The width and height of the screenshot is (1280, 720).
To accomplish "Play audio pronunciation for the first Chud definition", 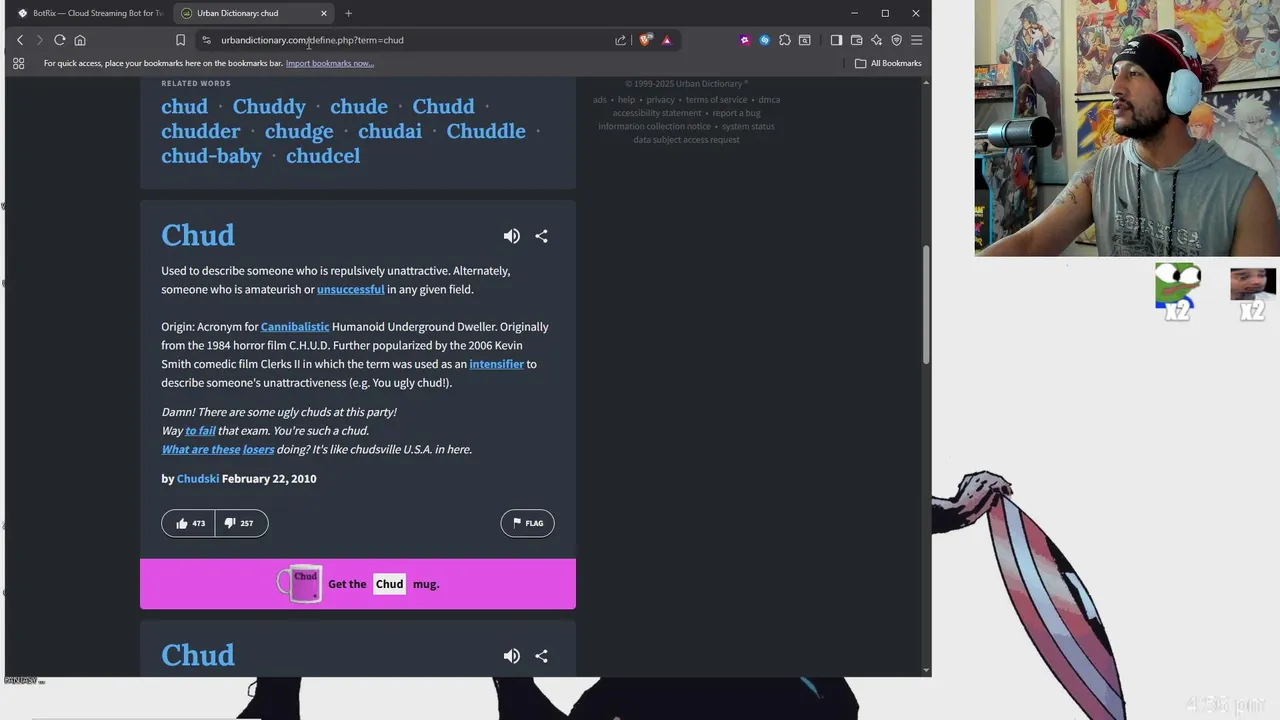I will click(x=511, y=236).
